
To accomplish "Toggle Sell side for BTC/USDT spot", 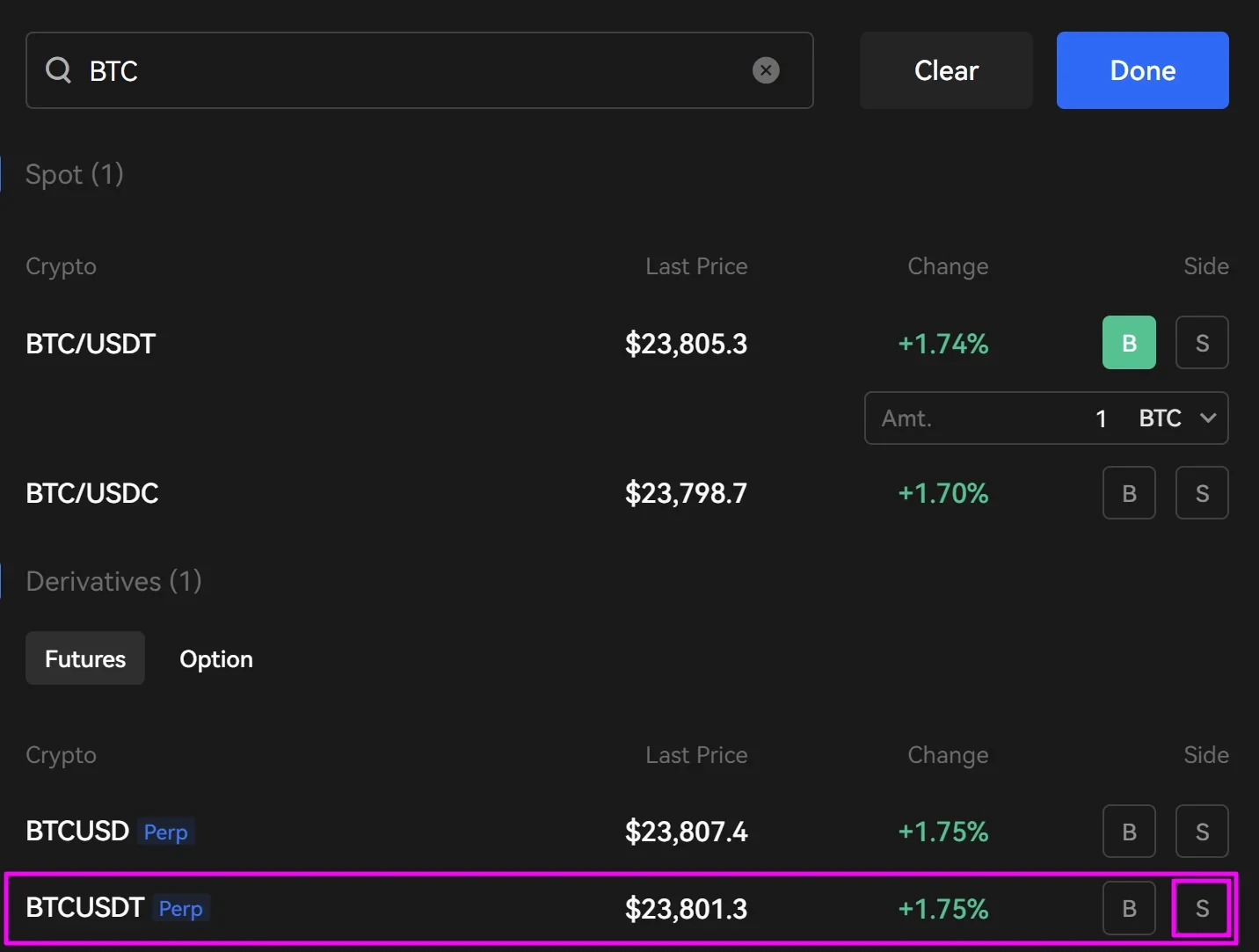I will pos(1202,343).
